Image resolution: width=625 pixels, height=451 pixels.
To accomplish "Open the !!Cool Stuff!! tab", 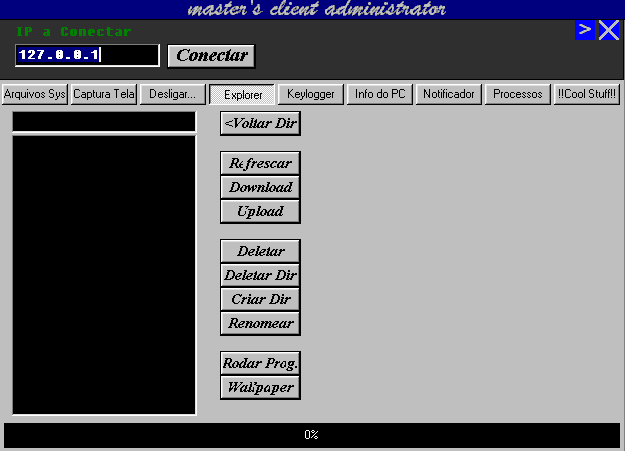I will (587, 95).
